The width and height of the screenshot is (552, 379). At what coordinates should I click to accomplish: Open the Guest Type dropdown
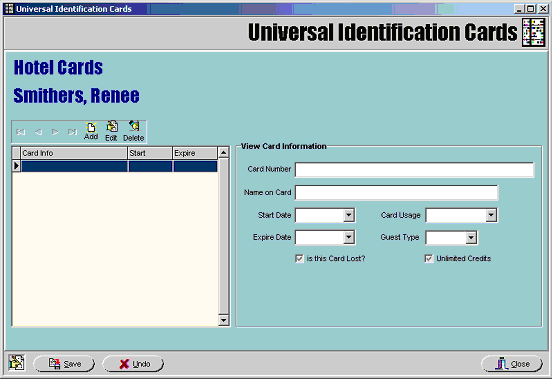pyautogui.click(x=471, y=238)
